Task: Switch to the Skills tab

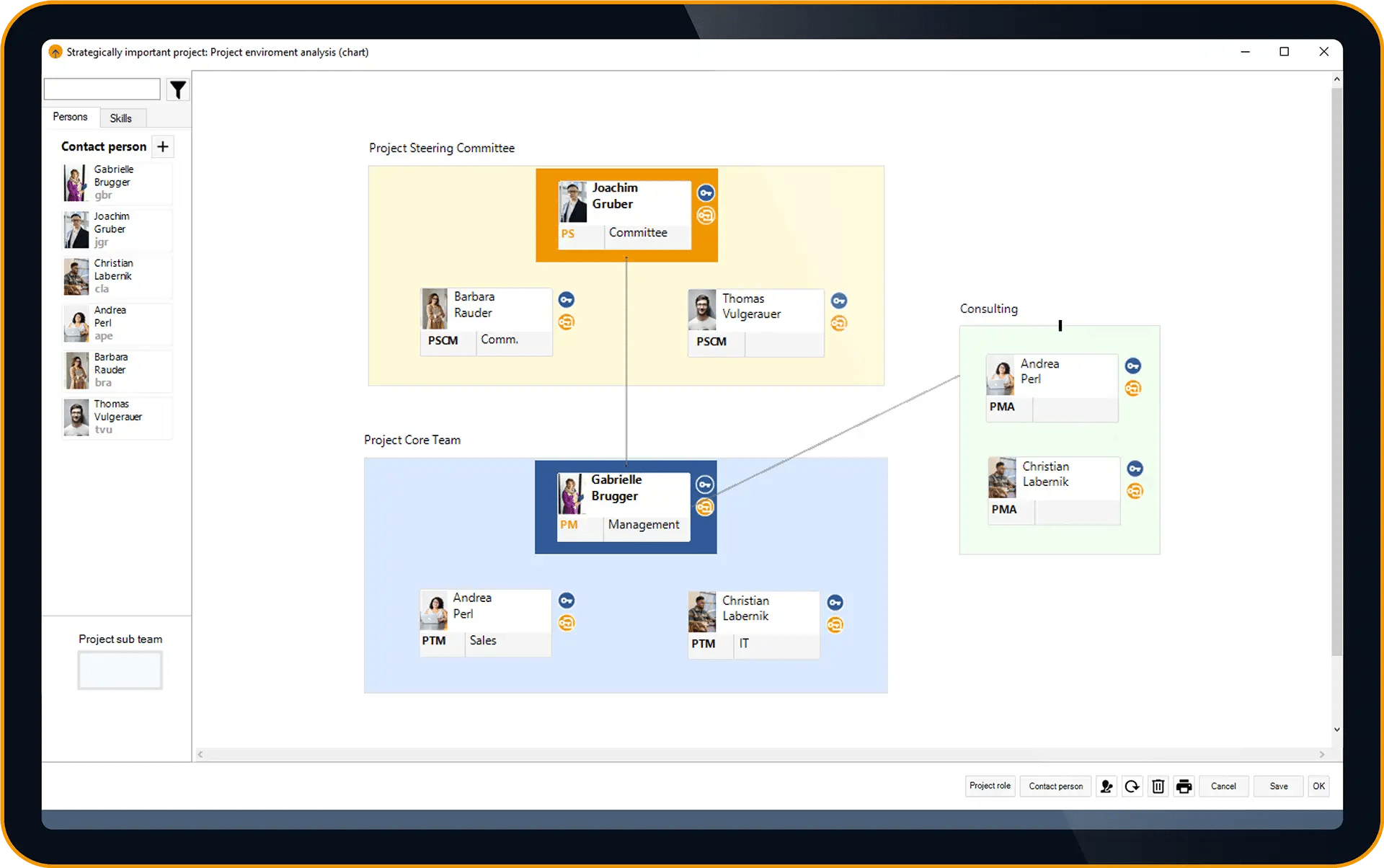Action: pos(120,118)
